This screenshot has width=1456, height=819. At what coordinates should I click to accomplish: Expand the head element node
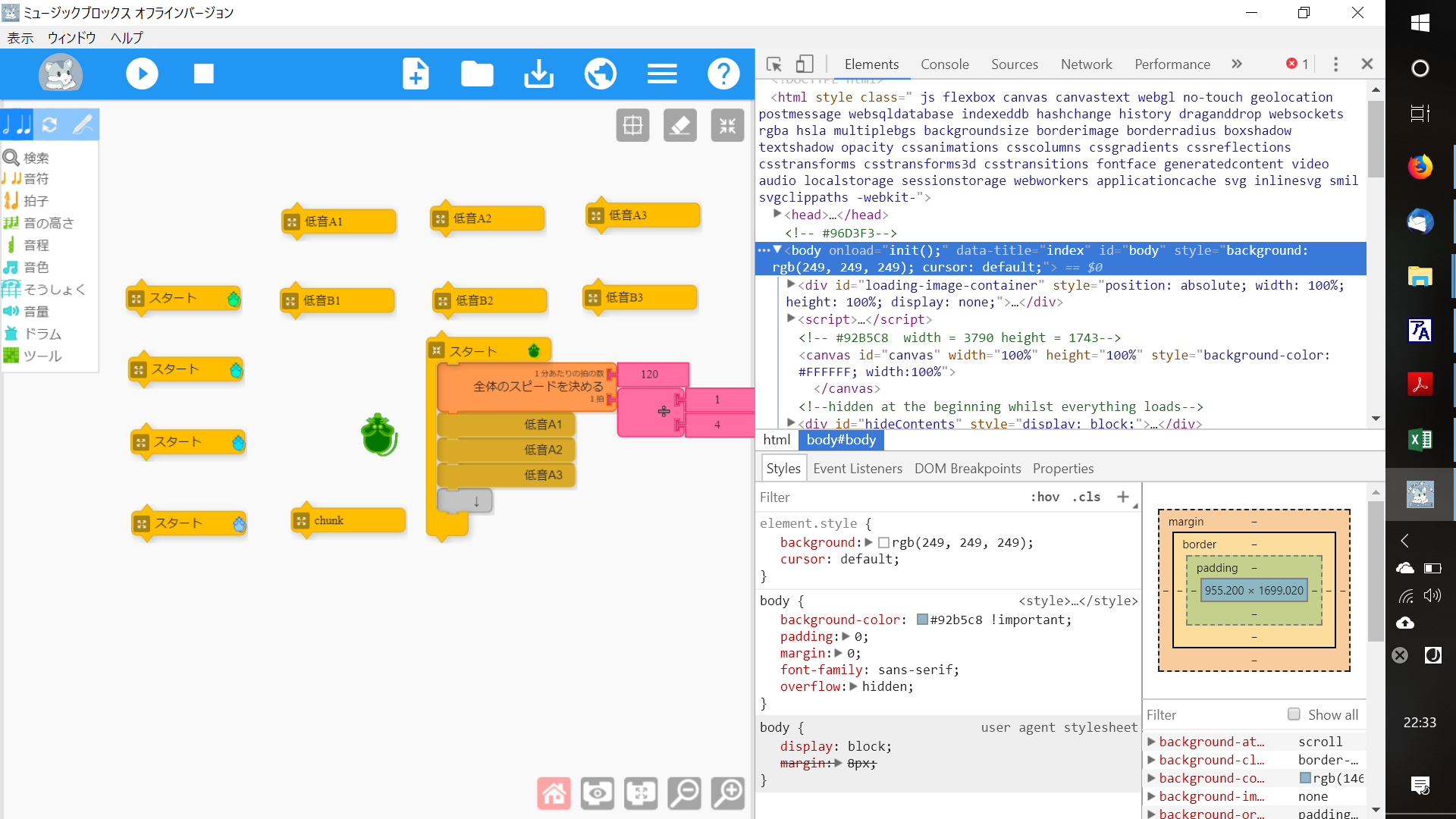[777, 215]
